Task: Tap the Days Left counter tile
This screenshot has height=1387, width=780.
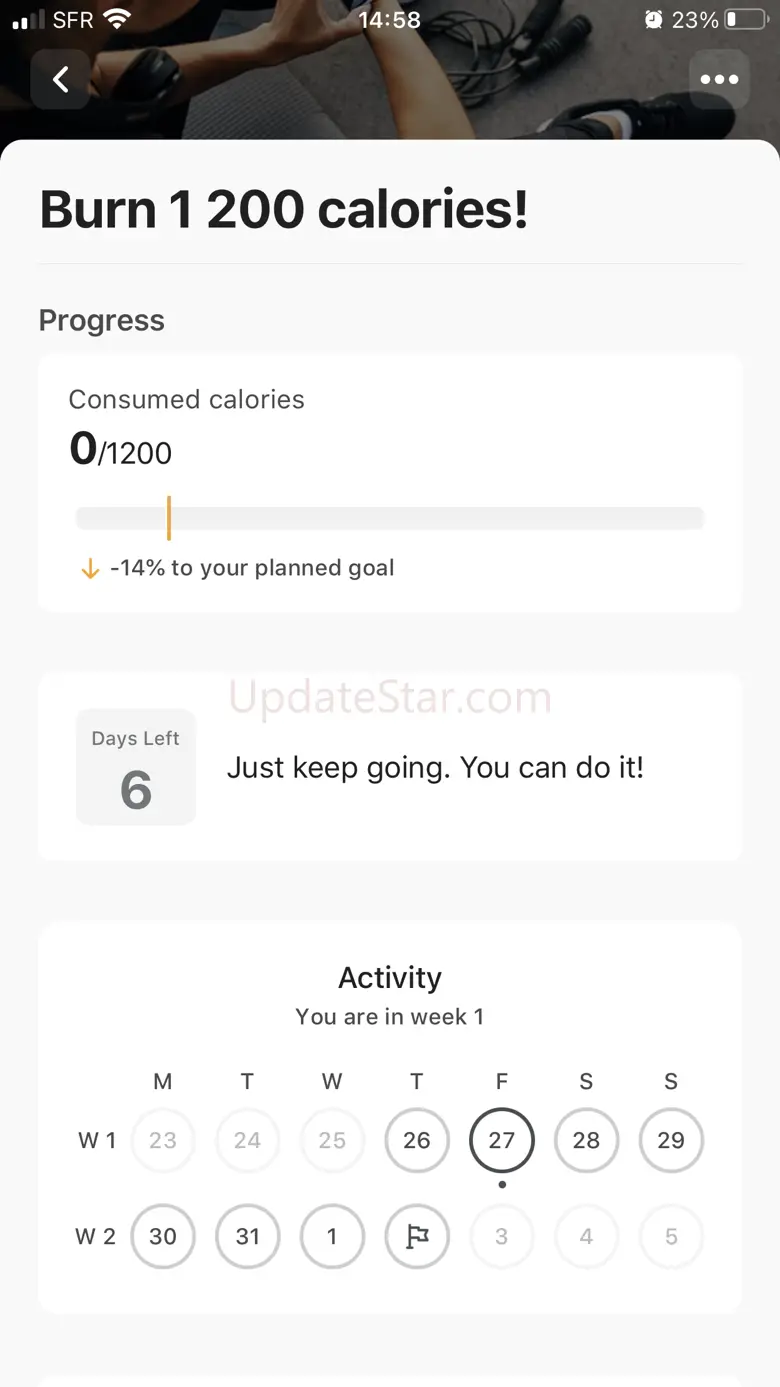Action: tap(136, 768)
